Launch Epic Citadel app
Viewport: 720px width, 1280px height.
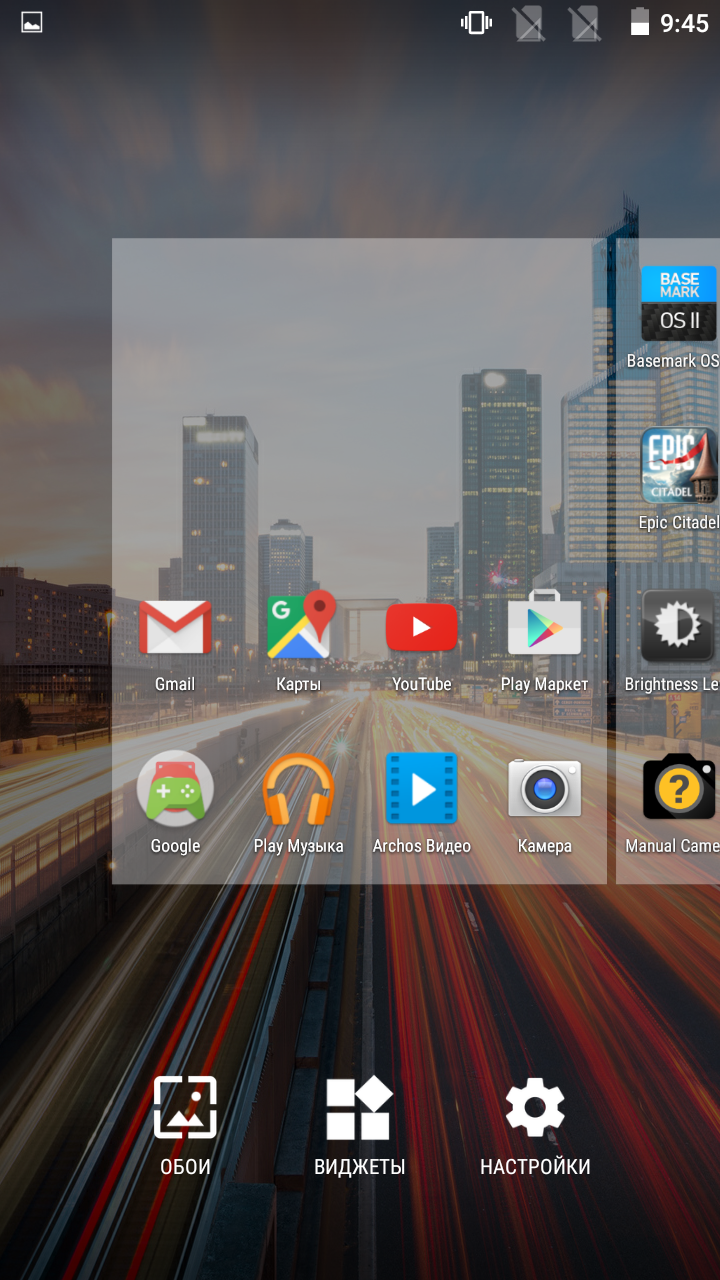point(678,480)
